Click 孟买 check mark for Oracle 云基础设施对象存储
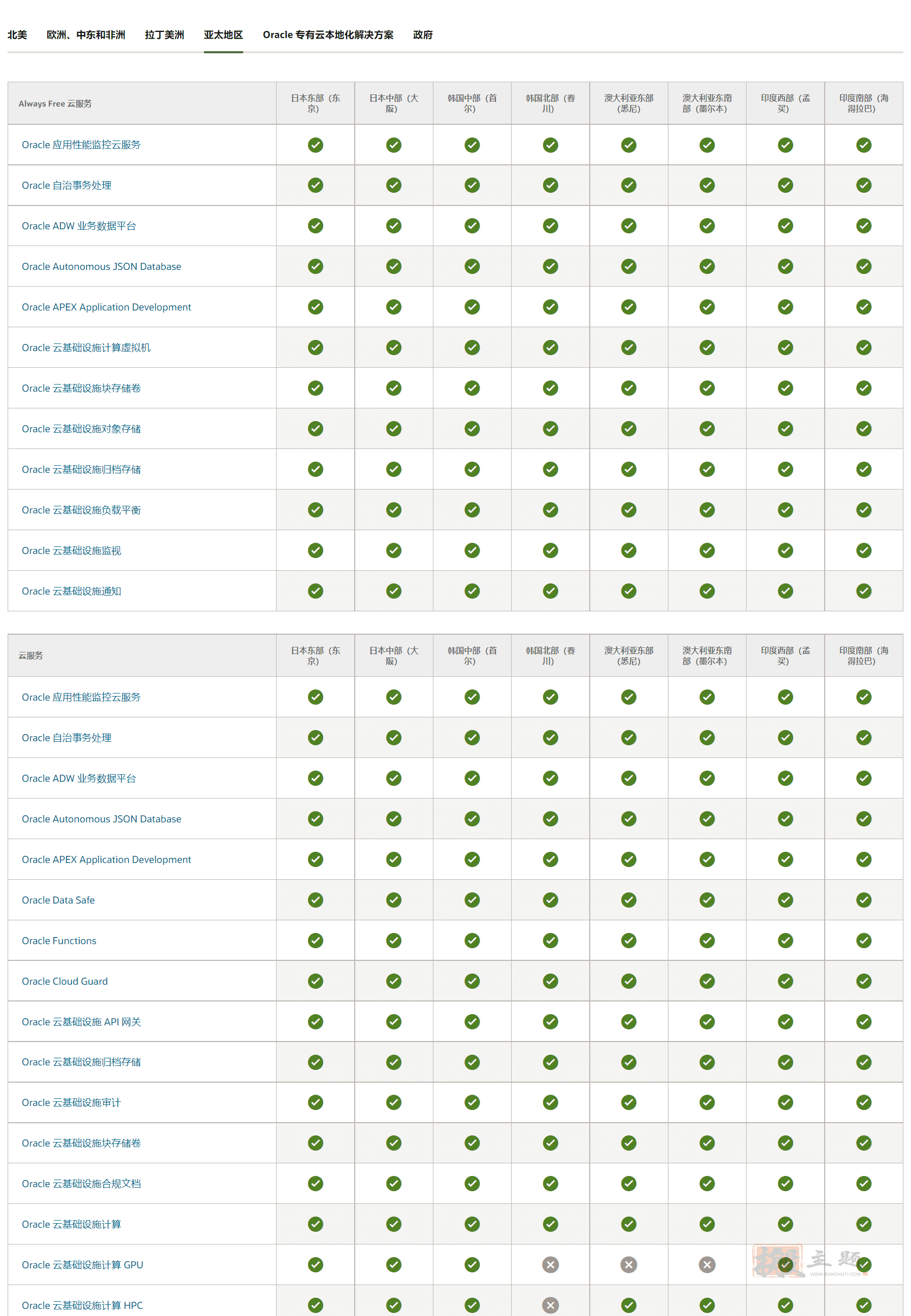Image resolution: width=911 pixels, height=1316 pixels. (x=786, y=428)
